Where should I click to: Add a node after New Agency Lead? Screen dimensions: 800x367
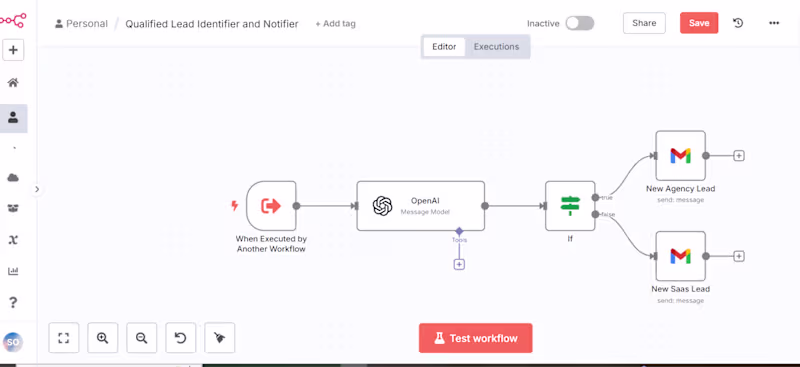click(x=739, y=156)
